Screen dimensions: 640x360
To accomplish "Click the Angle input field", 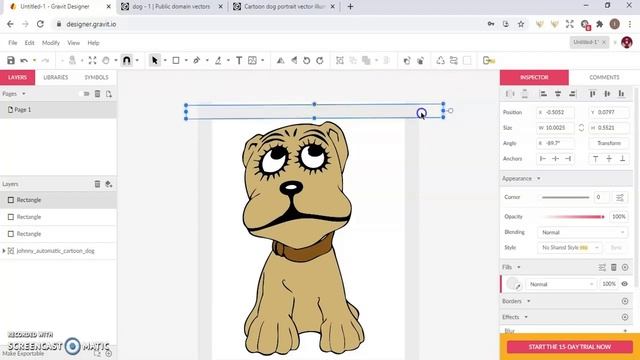I will [x=556, y=143].
